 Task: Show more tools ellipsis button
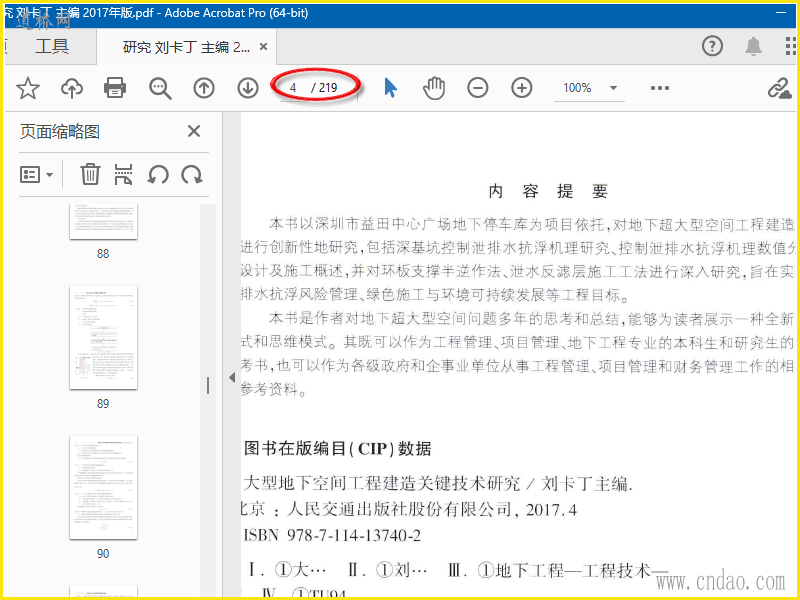(x=660, y=88)
